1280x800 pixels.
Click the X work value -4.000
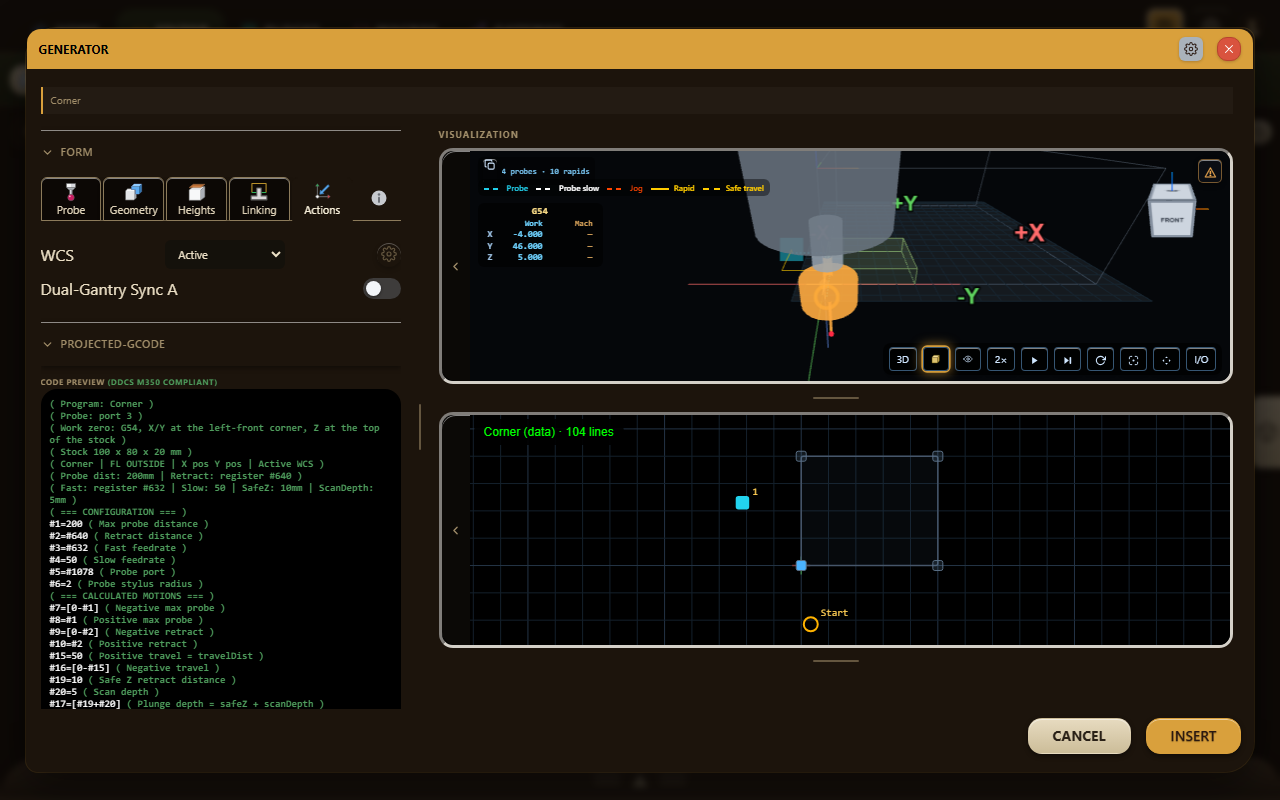click(x=526, y=234)
